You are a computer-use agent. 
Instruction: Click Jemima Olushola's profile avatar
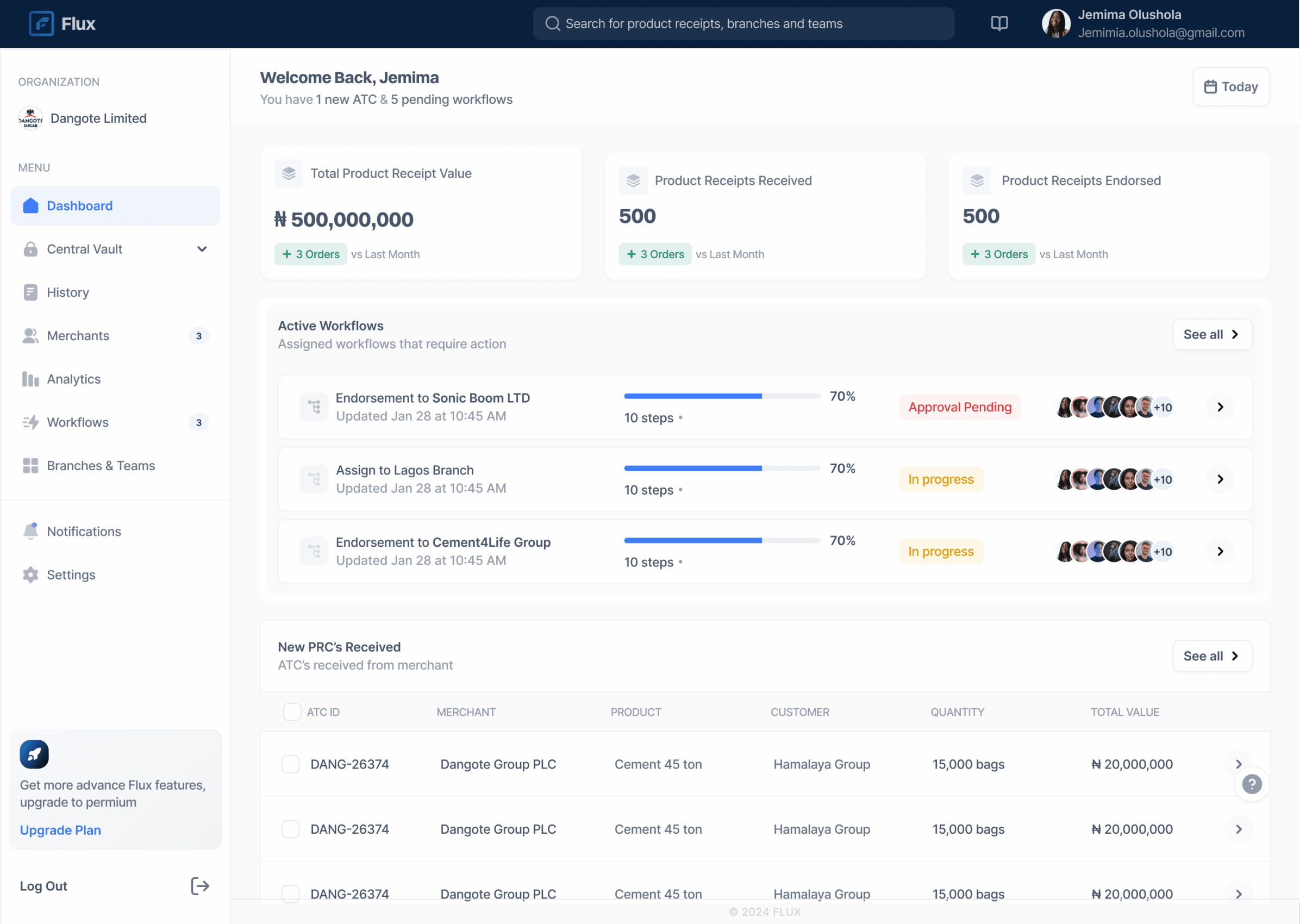coord(1056,23)
